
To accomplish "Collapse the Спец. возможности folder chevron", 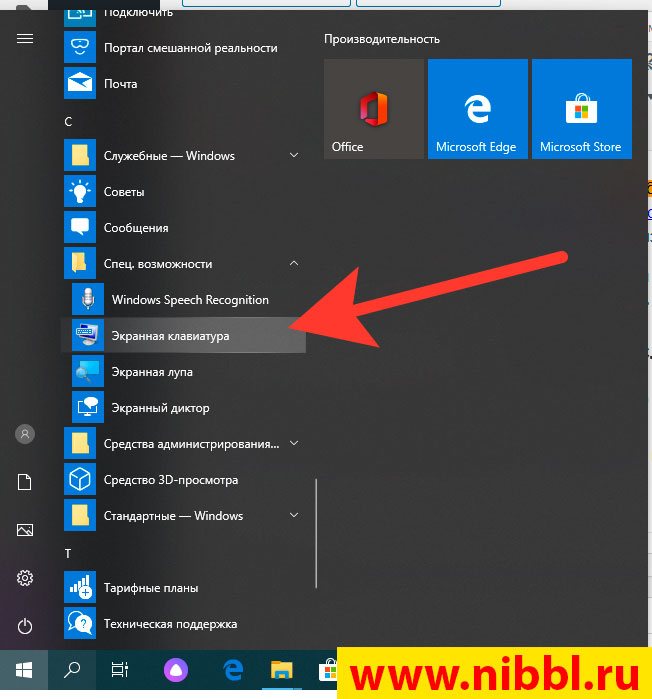I will (294, 263).
